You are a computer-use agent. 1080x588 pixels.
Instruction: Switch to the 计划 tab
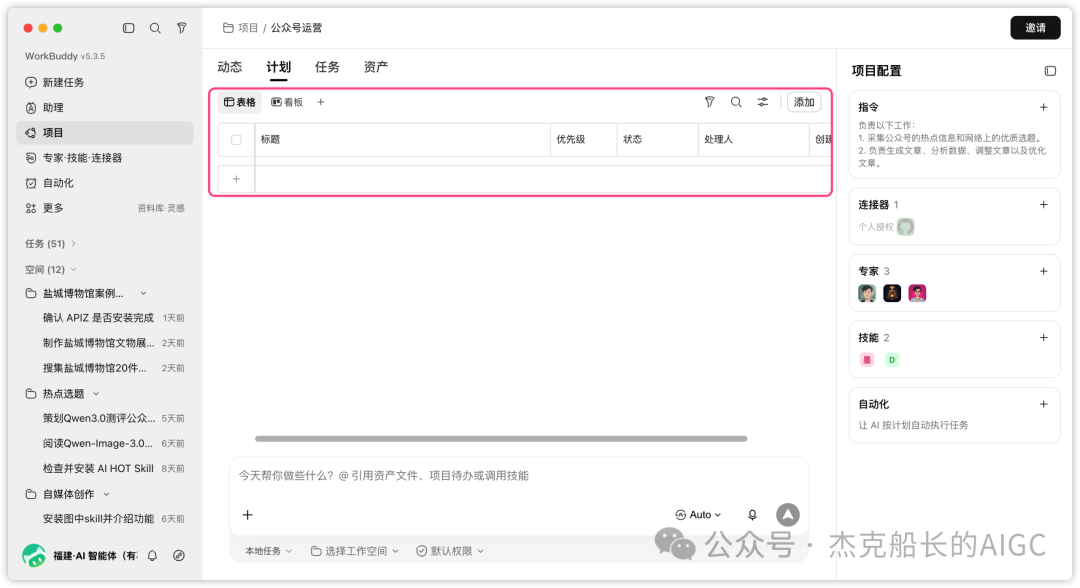tap(278, 67)
